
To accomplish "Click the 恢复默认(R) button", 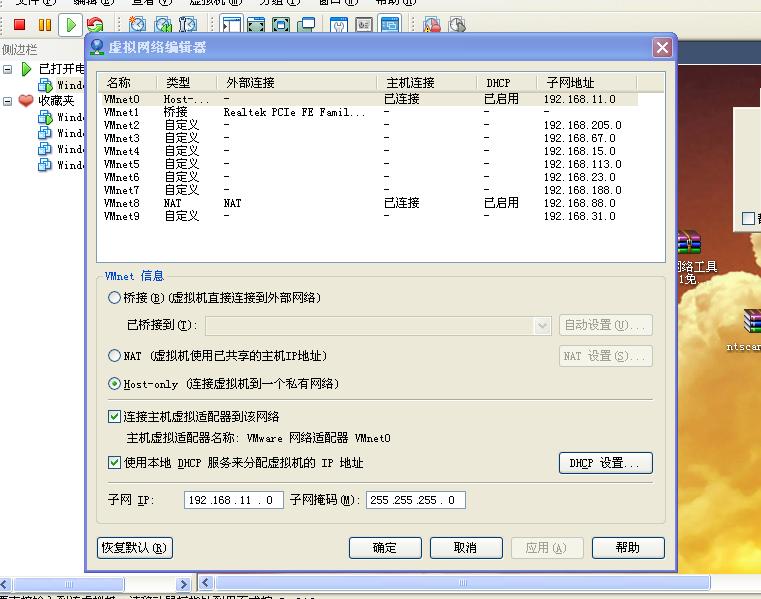I will pyautogui.click(x=135, y=548).
